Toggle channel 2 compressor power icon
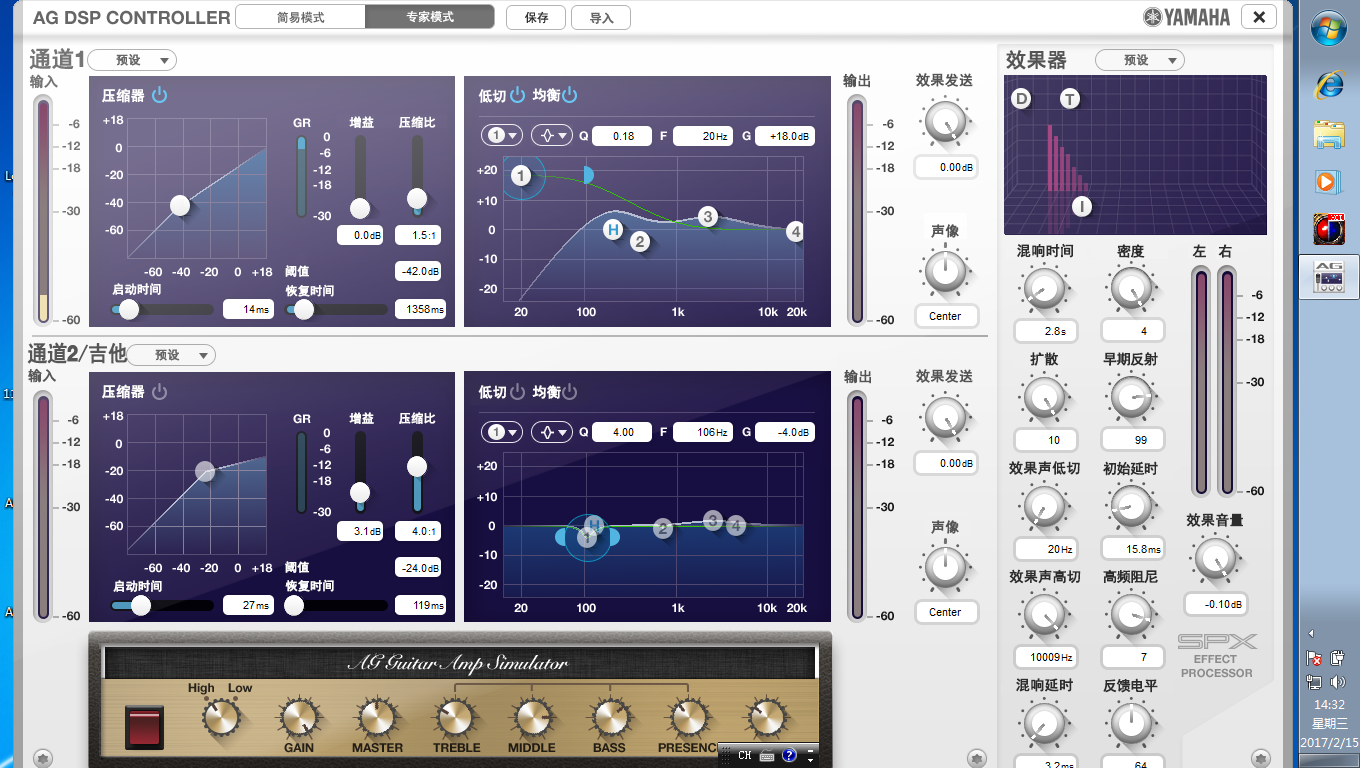 (x=160, y=392)
